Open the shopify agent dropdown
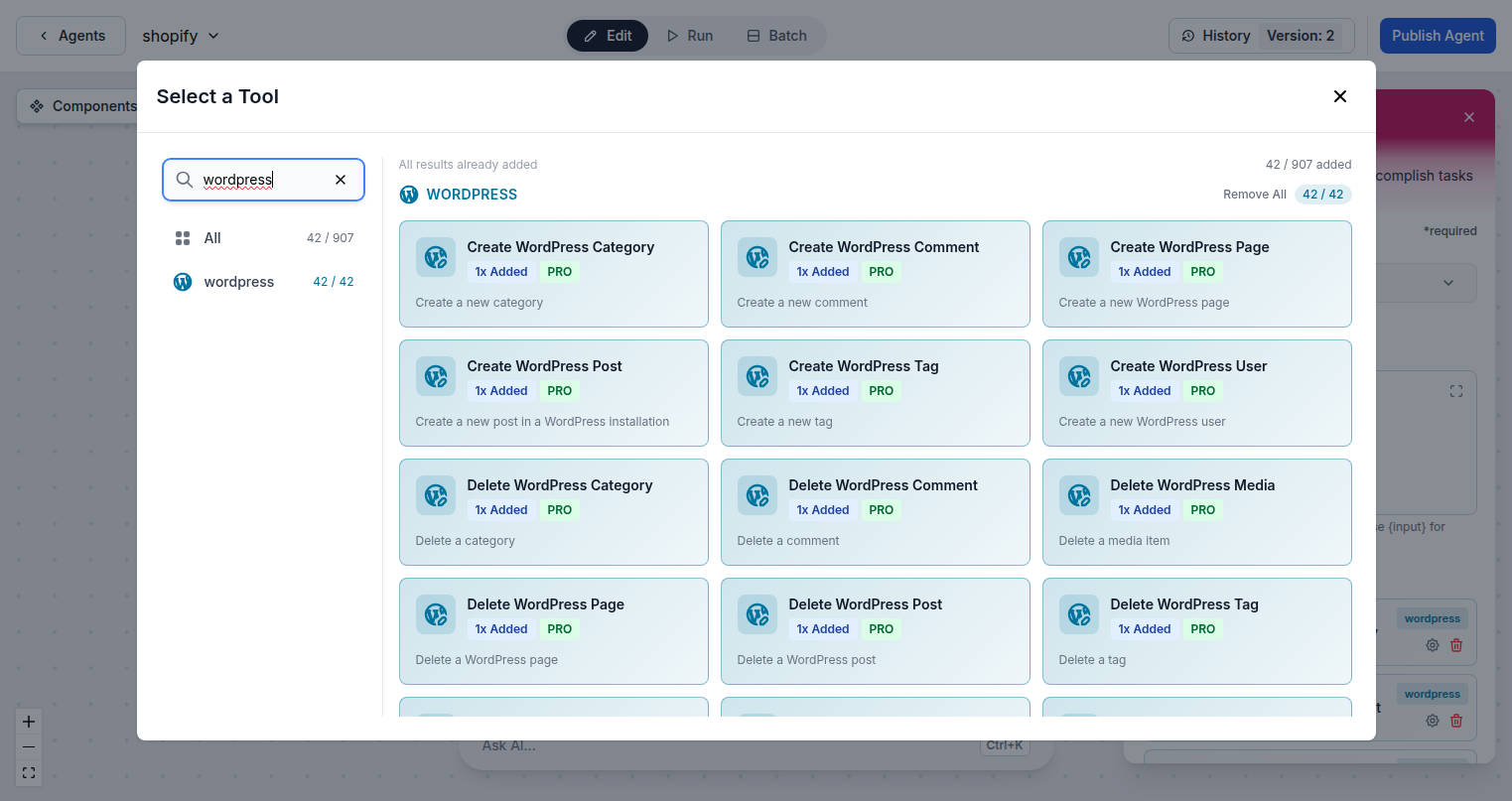The width and height of the screenshot is (1512, 801). [180, 35]
